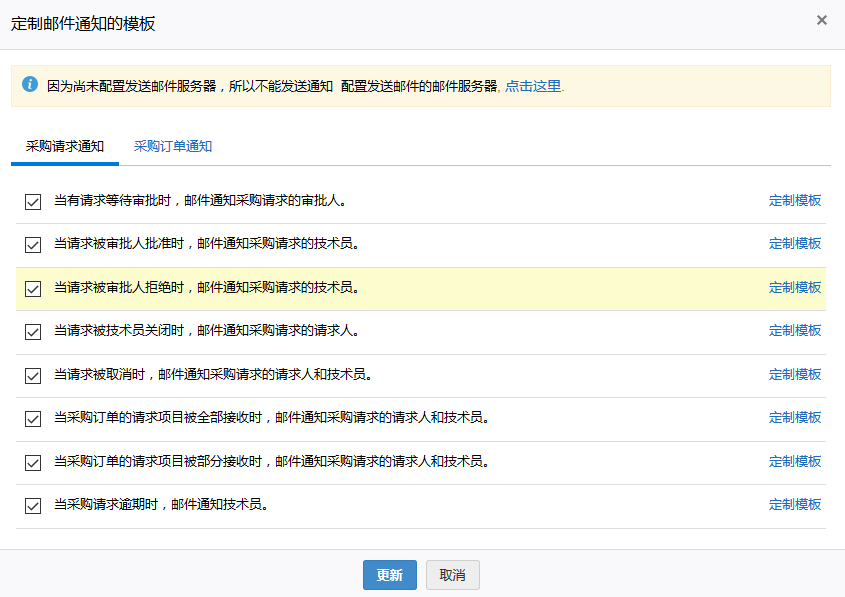Switch to the 采购订单通知 tab
The width and height of the screenshot is (845, 597).
(x=173, y=146)
